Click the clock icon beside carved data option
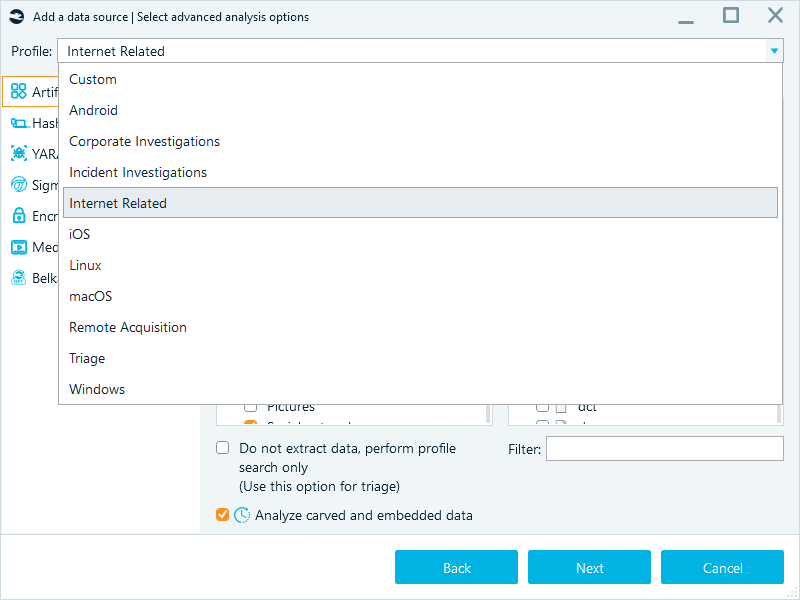The height and width of the screenshot is (600, 800). pos(241,514)
